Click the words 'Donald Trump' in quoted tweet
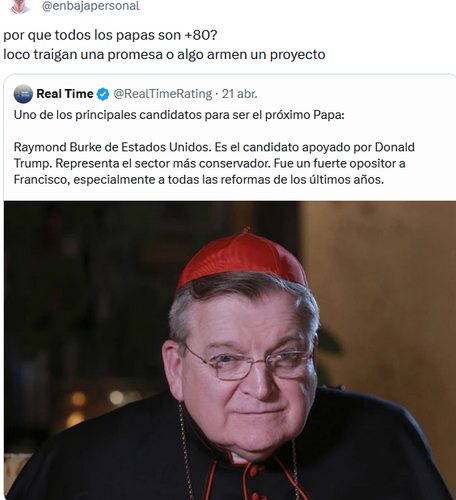This screenshot has height=500, width=456. [395, 147]
